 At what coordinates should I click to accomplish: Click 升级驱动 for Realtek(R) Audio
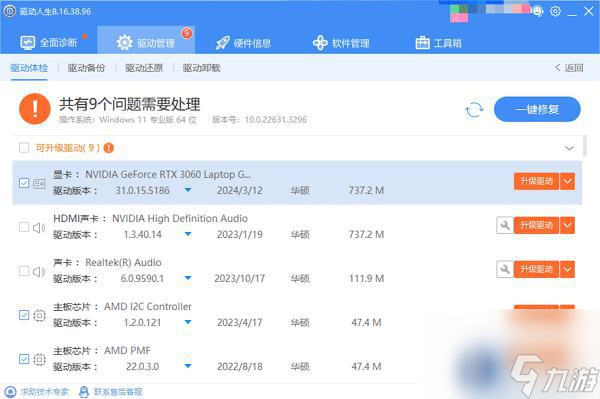pyautogui.click(x=536, y=269)
